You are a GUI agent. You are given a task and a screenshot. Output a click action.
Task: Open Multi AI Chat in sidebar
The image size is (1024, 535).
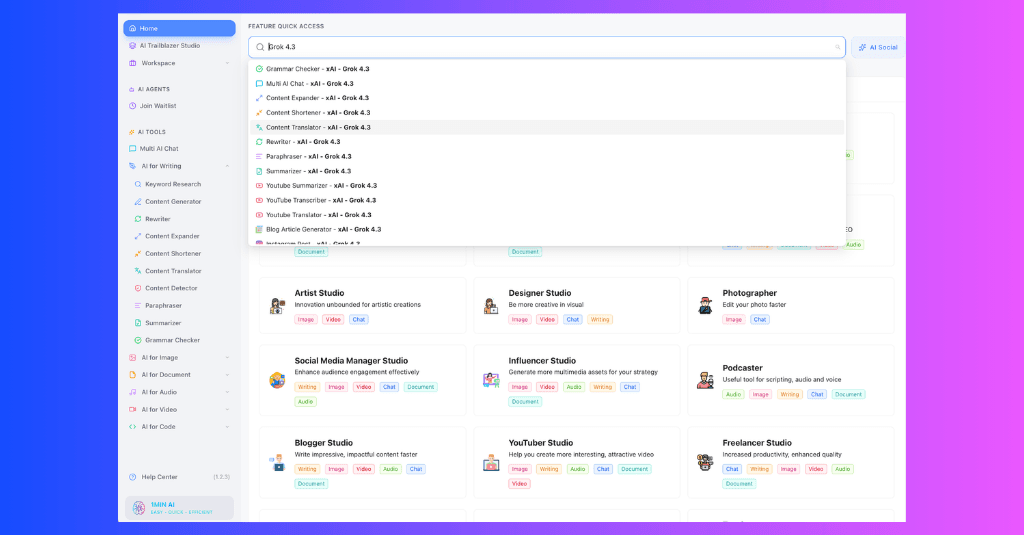pyautogui.click(x=159, y=149)
